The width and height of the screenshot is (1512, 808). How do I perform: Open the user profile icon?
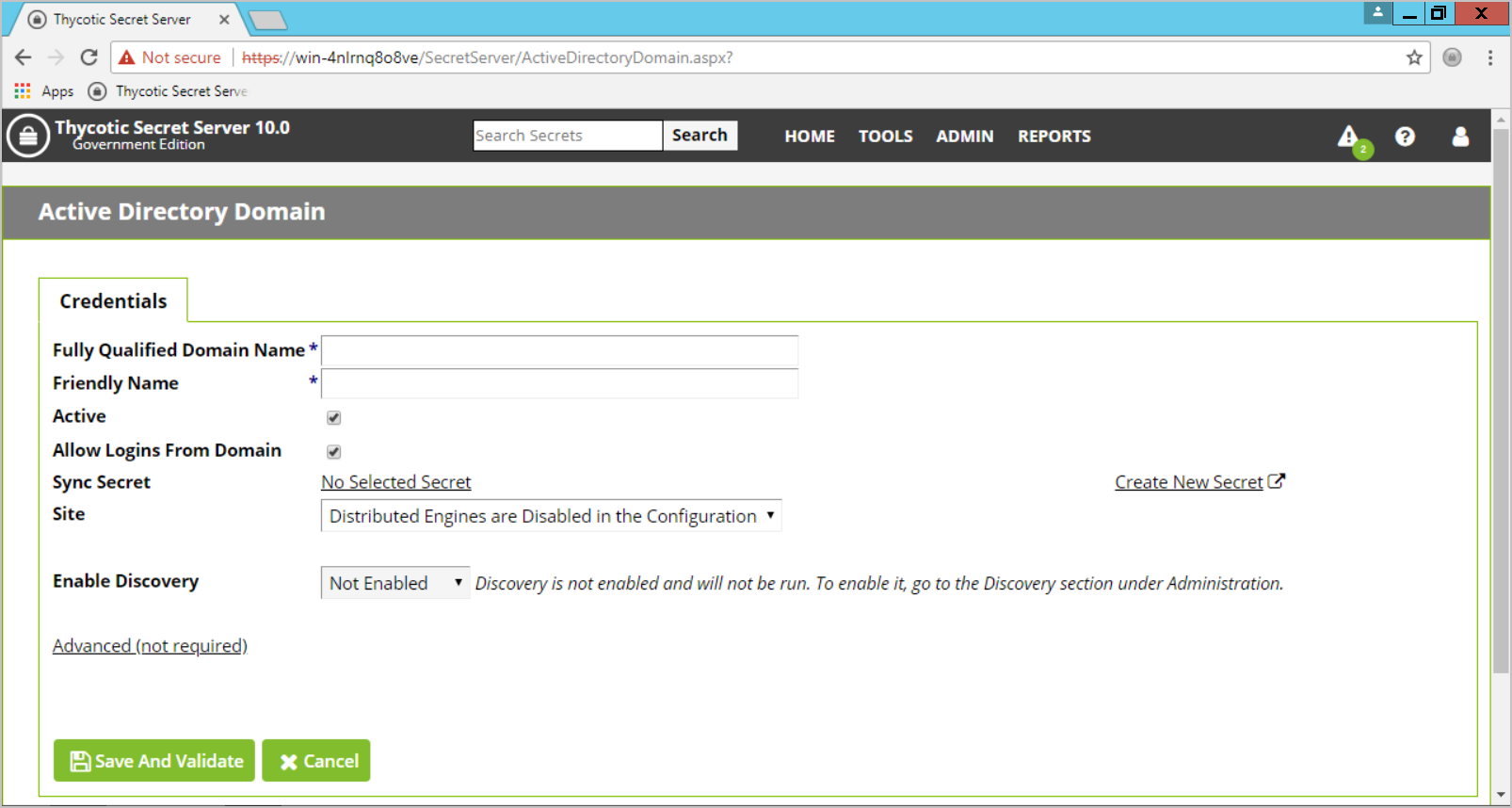tap(1460, 137)
